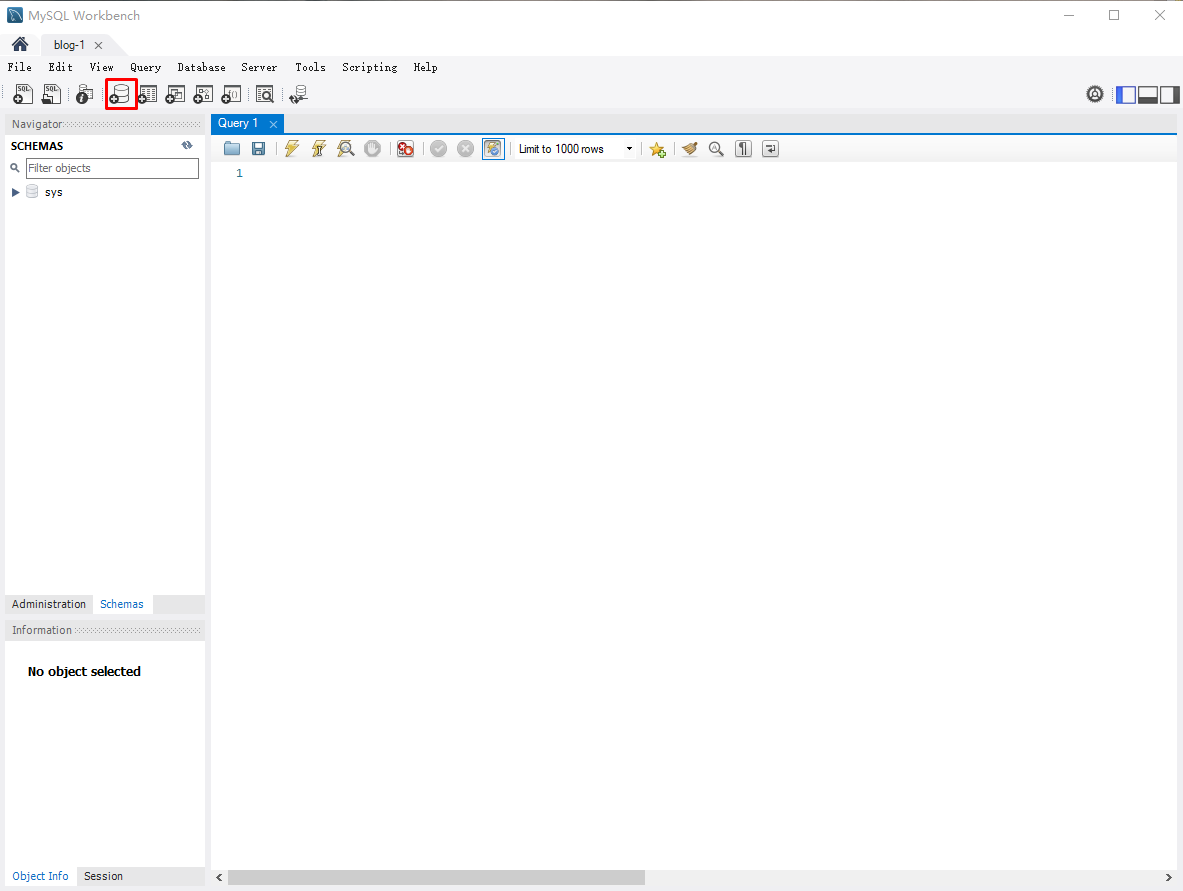Expand the sys schema tree node
The image size is (1183, 891).
tap(15, 192)
